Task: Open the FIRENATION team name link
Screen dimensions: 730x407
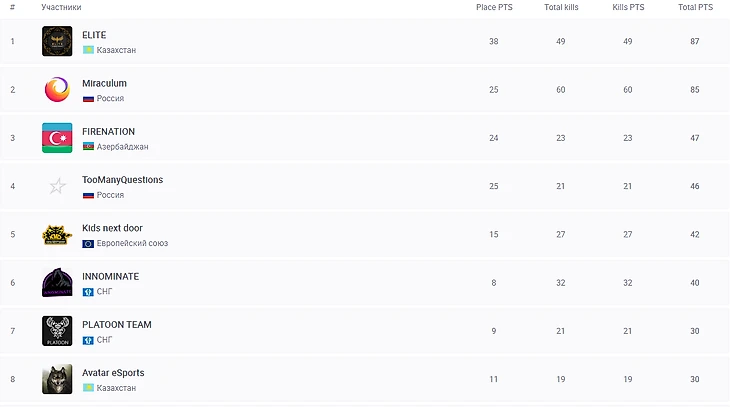Action: click(108, 131)
